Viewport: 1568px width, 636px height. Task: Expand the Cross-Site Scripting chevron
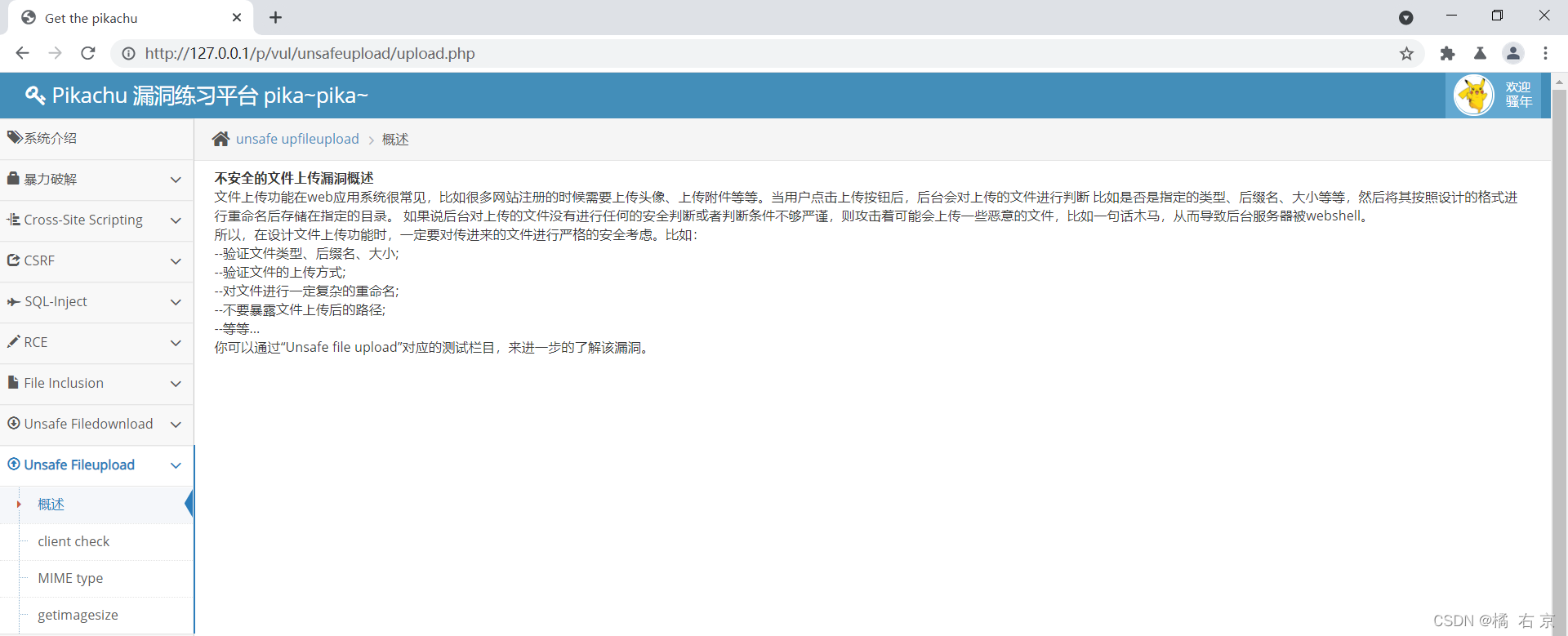[176, 220]
